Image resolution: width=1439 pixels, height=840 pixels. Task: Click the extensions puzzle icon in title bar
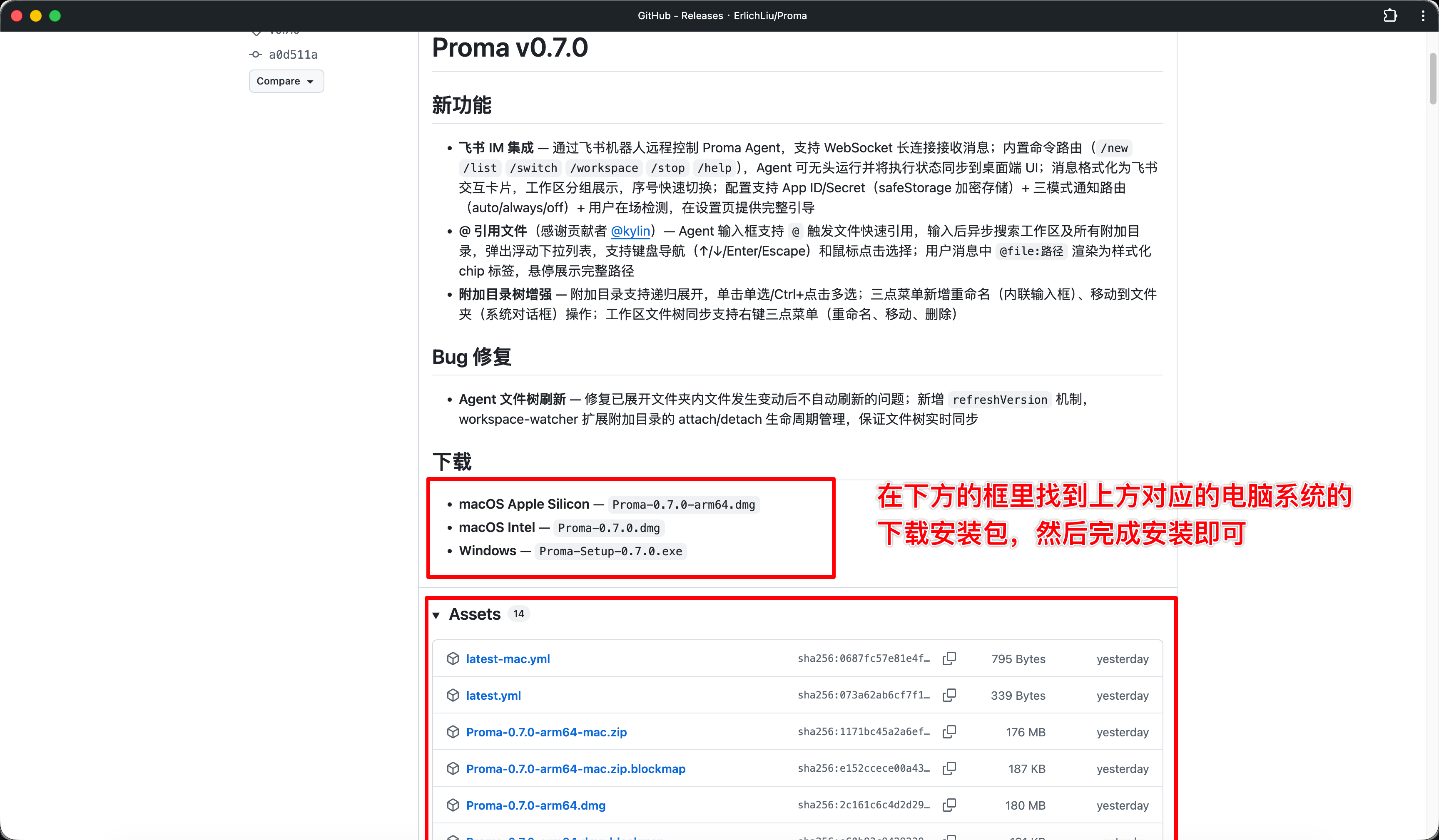tap(1390, 15)
